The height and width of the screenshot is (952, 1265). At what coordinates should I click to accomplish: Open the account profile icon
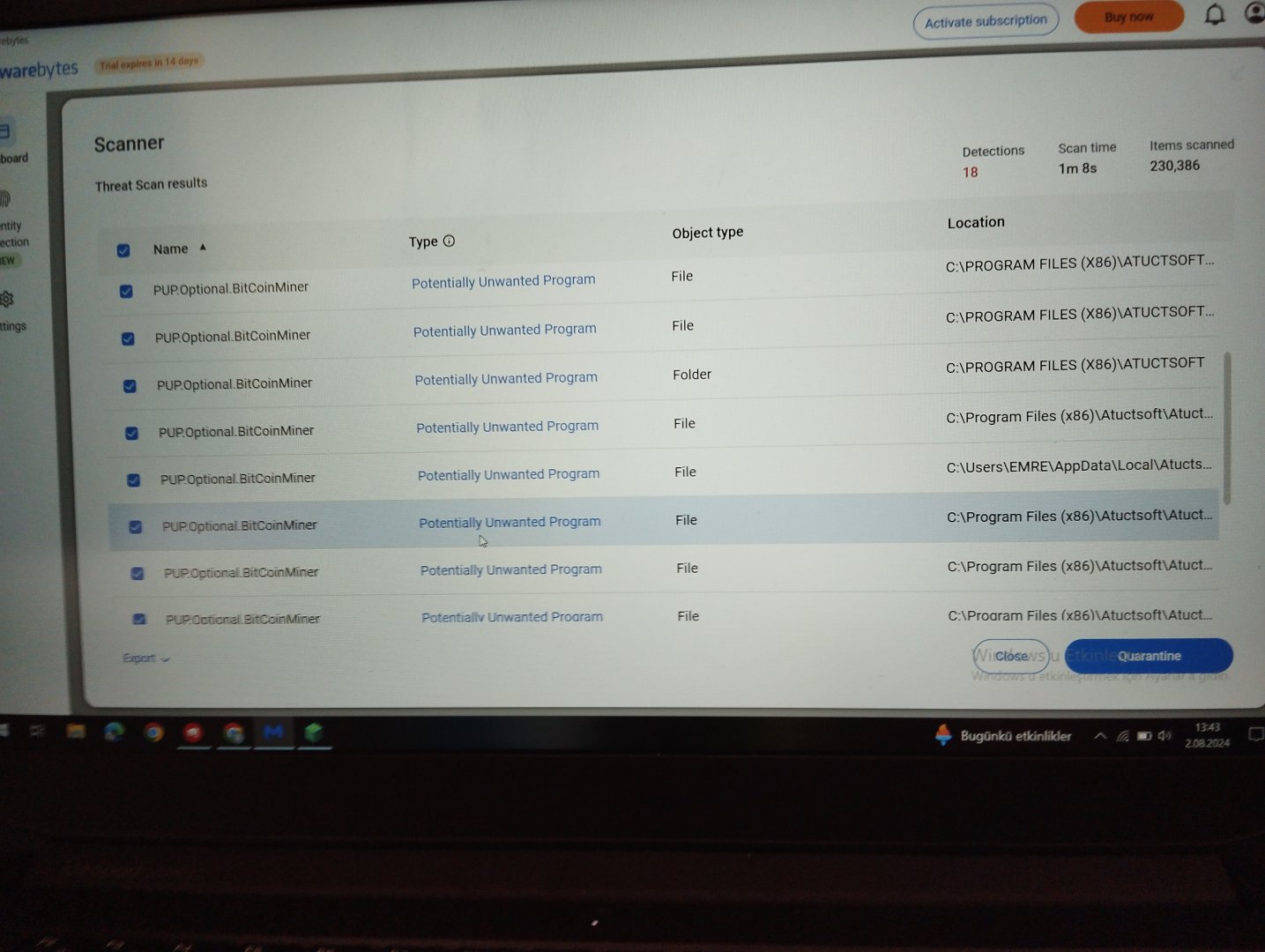click(1255, 12)
